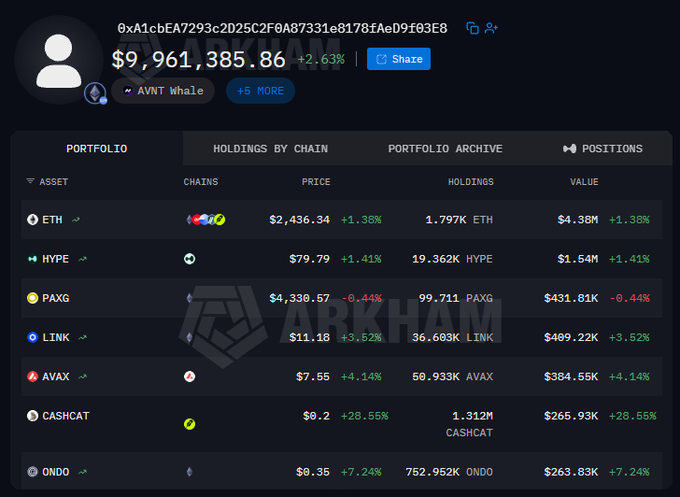The width and height of the screenshot is (680, 497).
Task: Click the Avalanche chain icon in AVAX row
Action: [x=190, y=376]
